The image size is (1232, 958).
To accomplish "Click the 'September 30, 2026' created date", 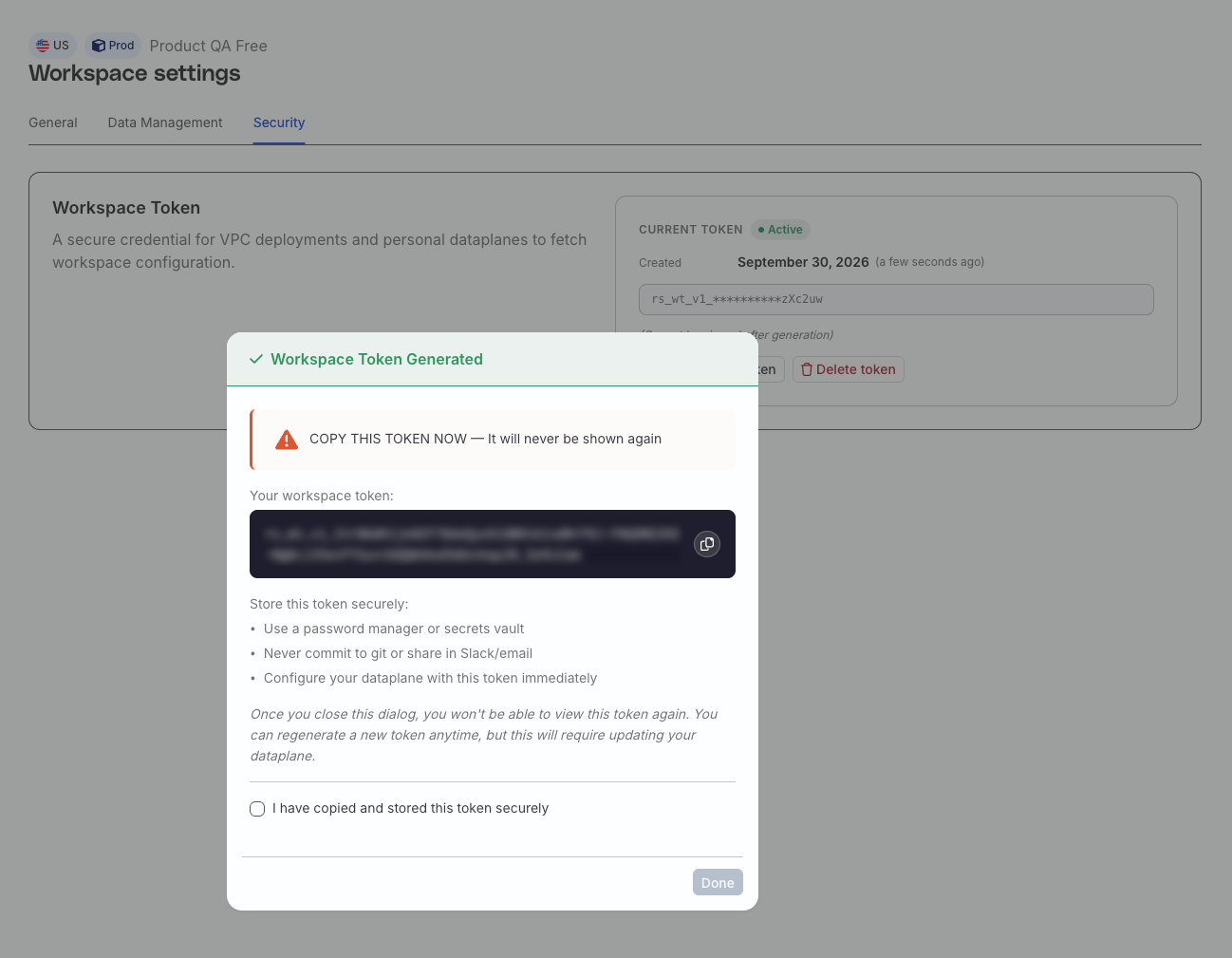I will tap(803, 262).
